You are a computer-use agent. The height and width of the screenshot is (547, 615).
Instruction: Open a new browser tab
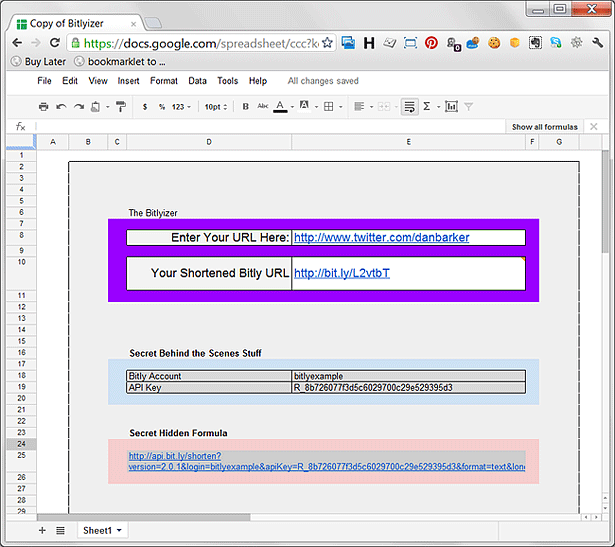pyautogui.click(x=153, y=23)
